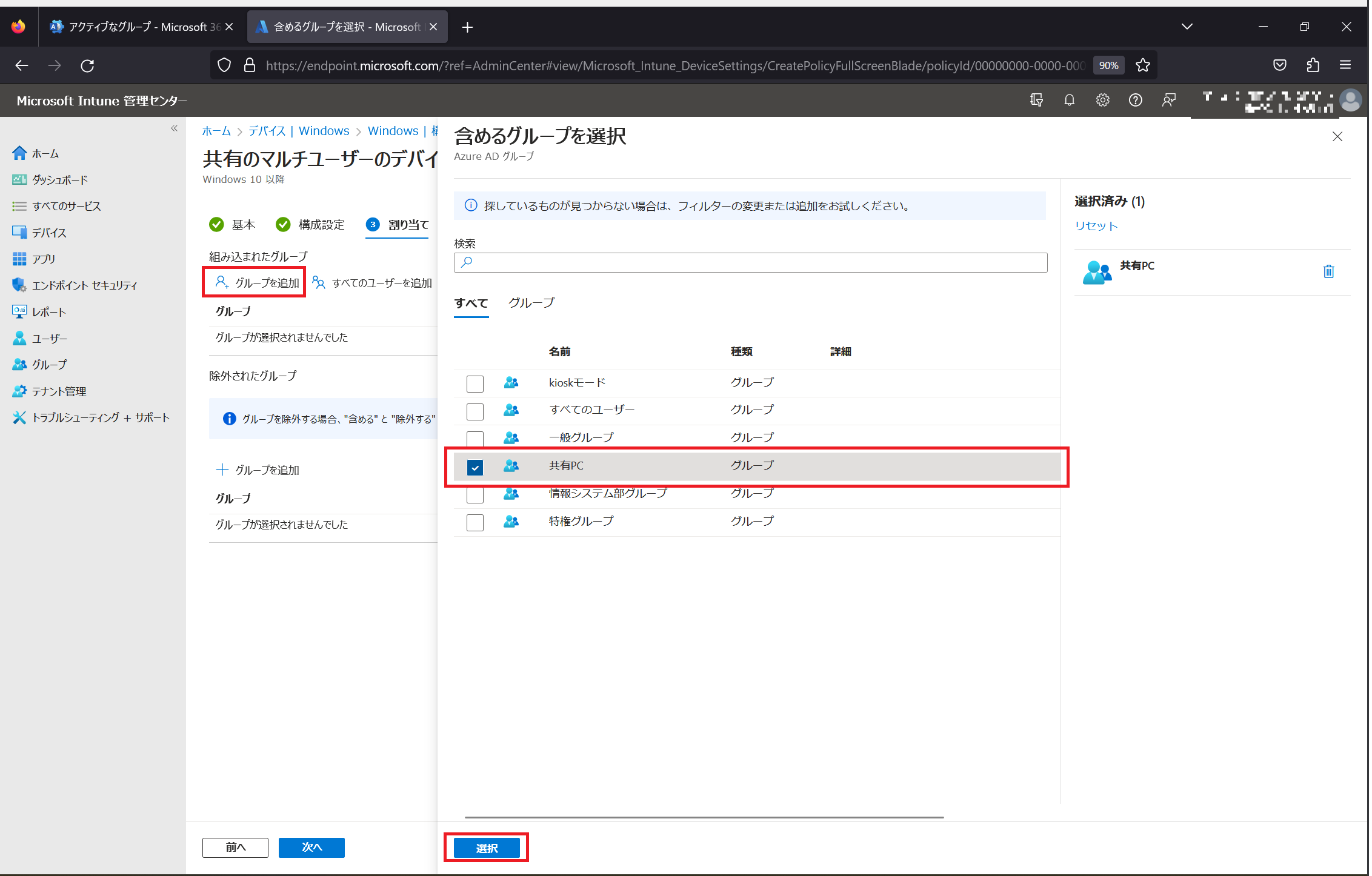Go to the 構成設定 wizard step

310,225
